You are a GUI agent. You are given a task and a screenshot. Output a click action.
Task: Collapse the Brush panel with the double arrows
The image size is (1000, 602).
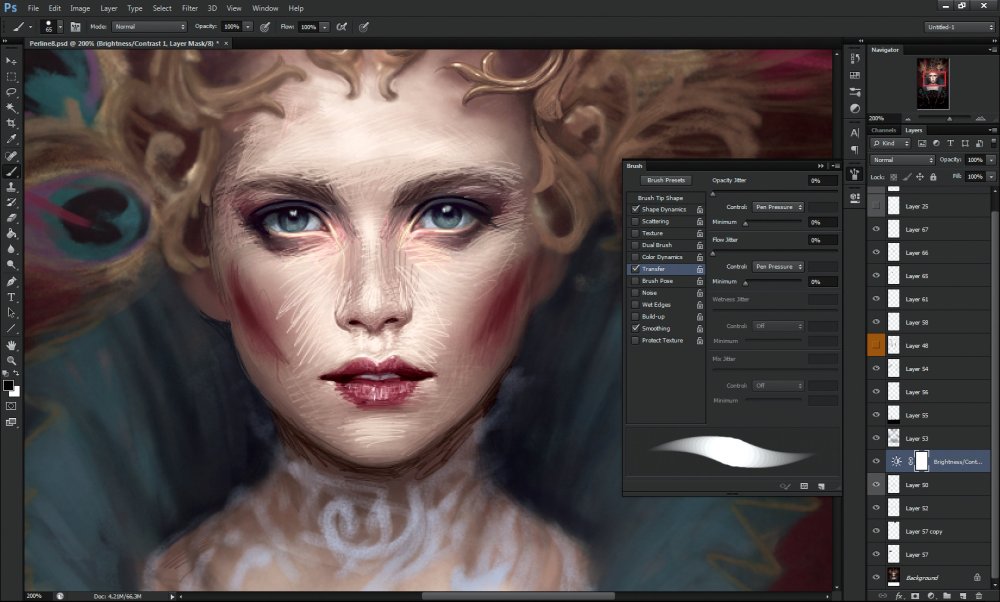pyautogui.click(x=821, y=166)
